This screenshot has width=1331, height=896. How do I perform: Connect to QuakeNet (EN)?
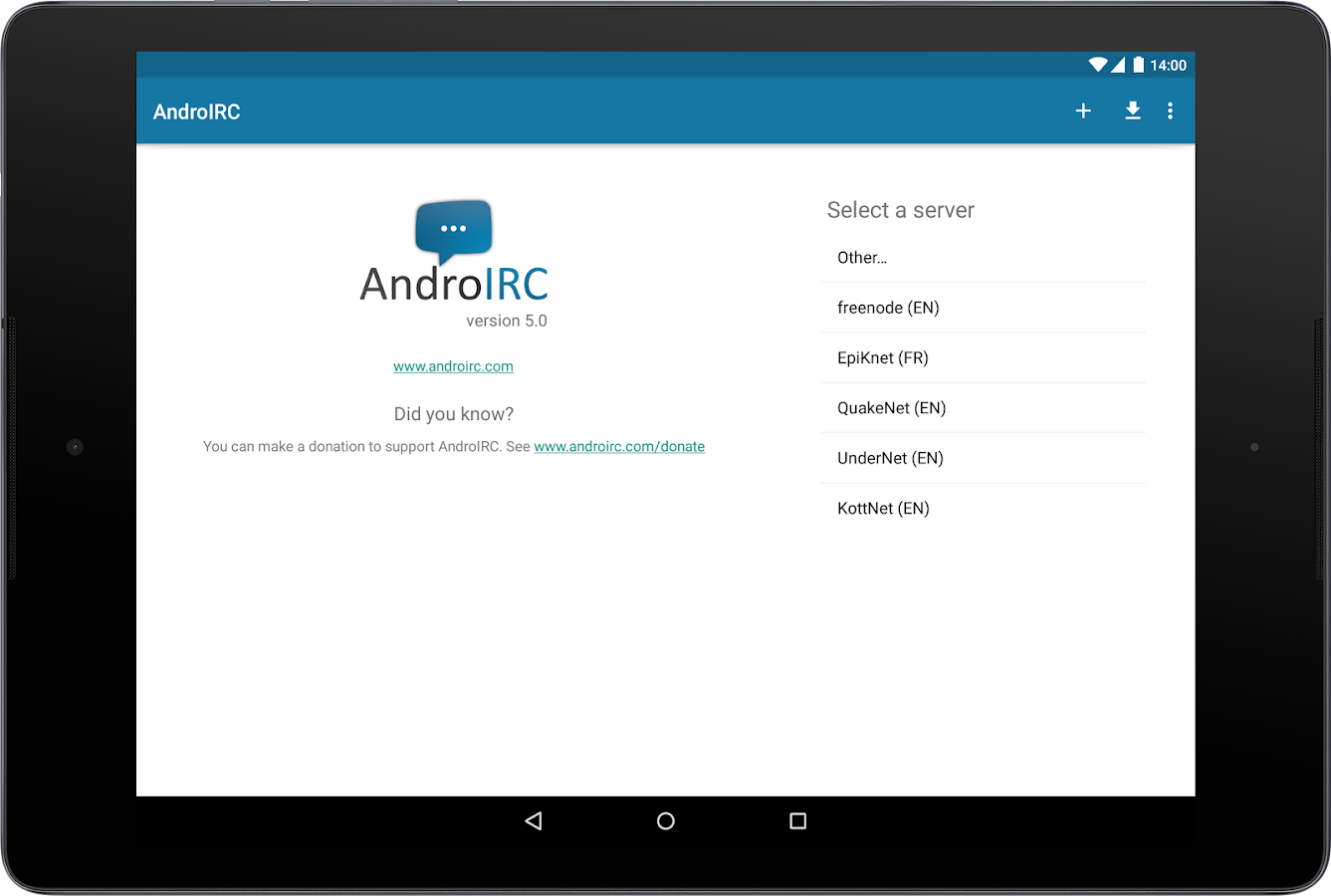[891, 407]
